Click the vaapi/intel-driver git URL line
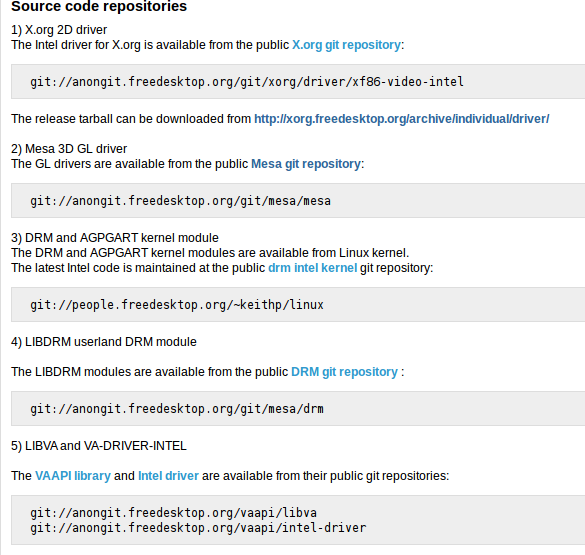This screenshot has width=585, height=555. pyautogui.click(x=198, y=528)
